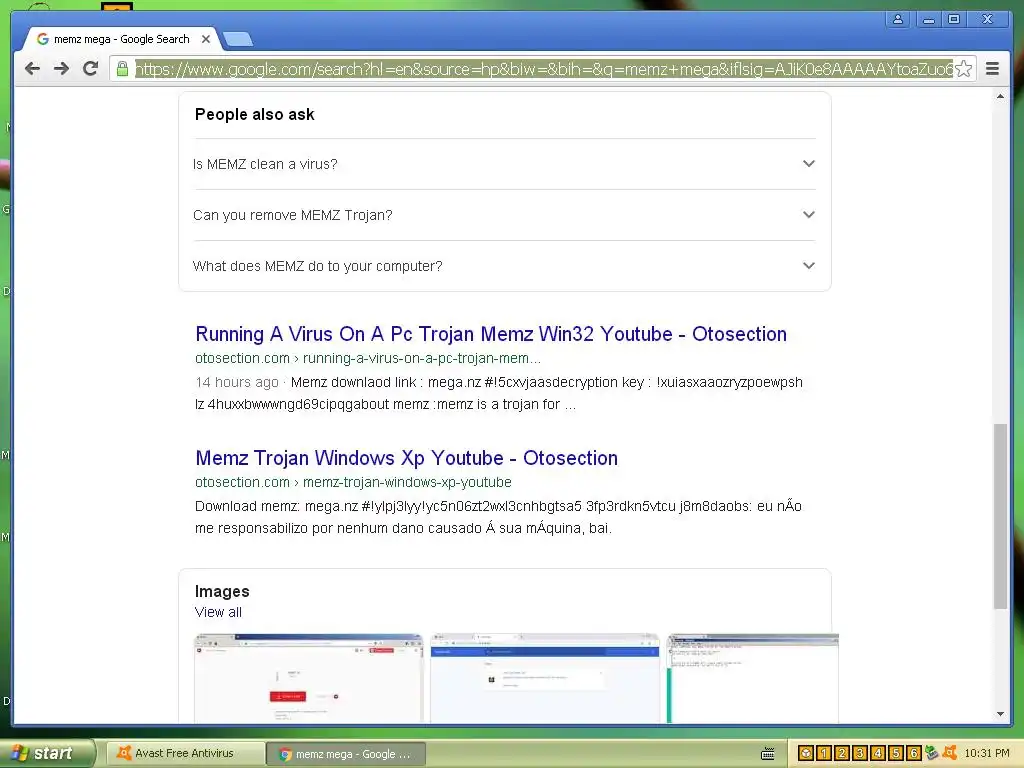Switch to Avast Free Antivirus taskbar item
Image resolution: width=1024 pixels, height=768 pixels.
click(185, 754)
